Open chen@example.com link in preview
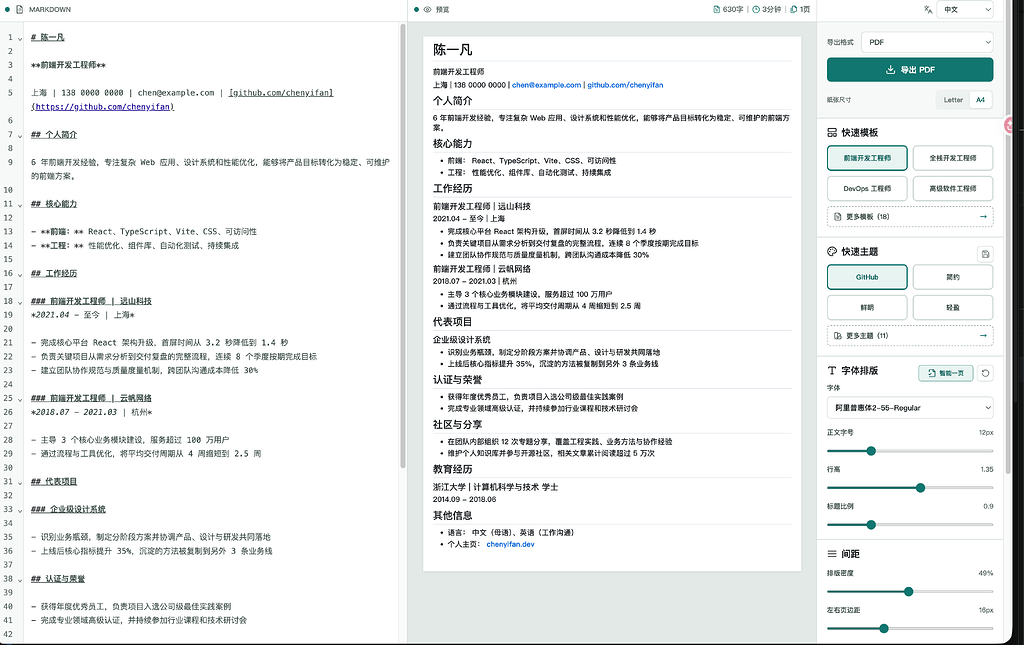The width and height of the screenshot is (1024, 645). click(x=547, y=86)
